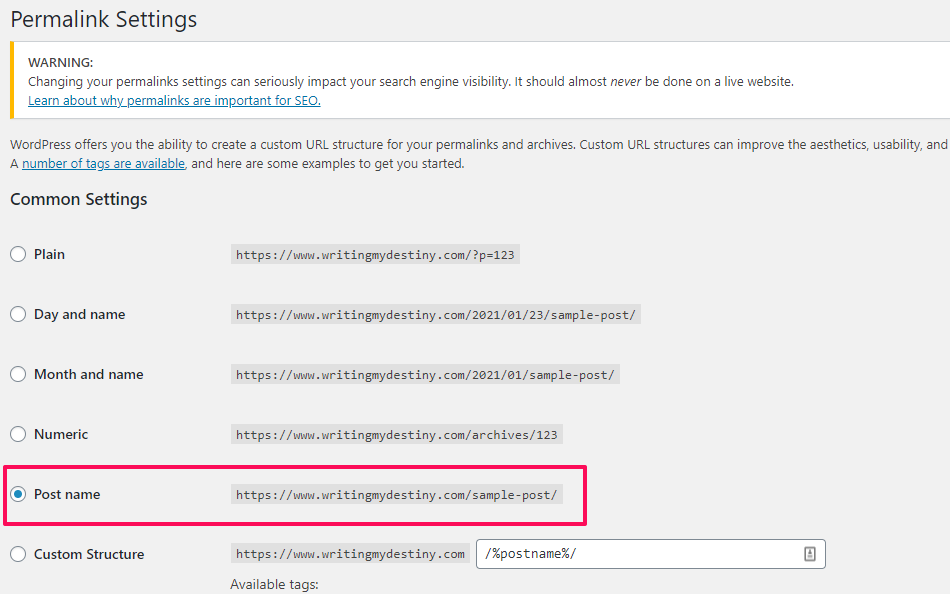Click the base URL beside Custom Structure
The image size is (950, 594).
(x=350, y=554)
